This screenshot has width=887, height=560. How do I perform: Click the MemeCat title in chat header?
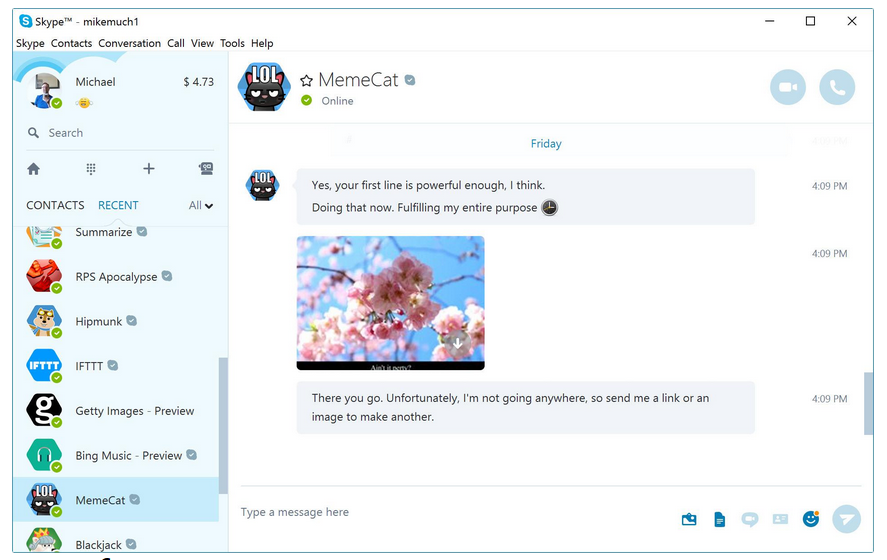(x=359, y=80)
